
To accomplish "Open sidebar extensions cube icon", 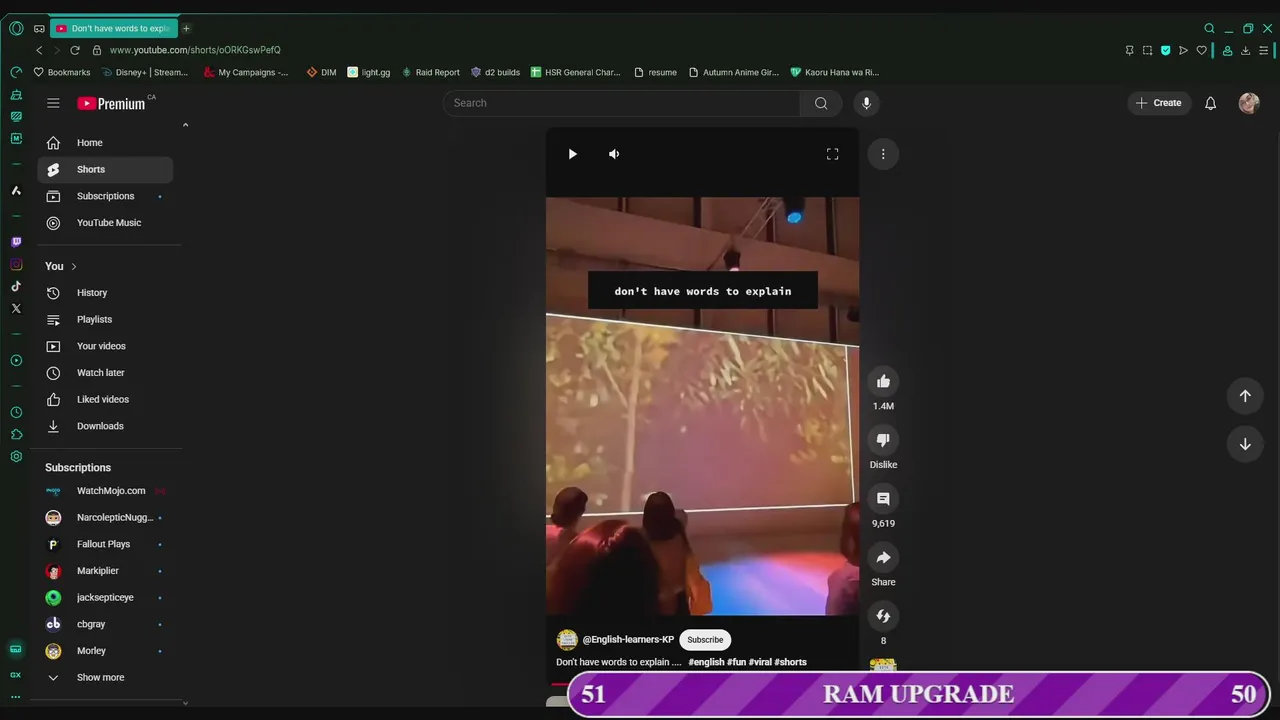I will click(x=16, y=434).
